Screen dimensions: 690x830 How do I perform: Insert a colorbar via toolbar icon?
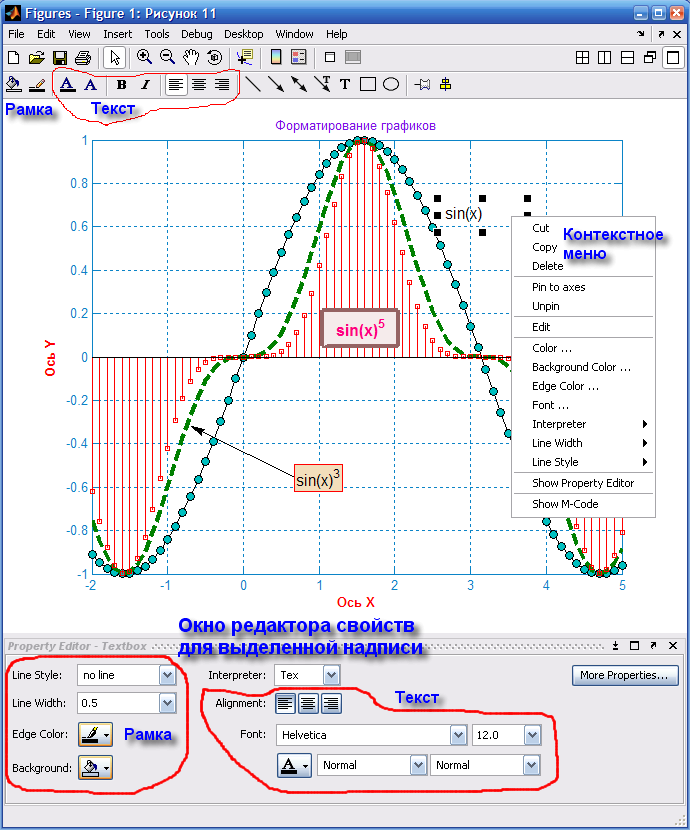(x=276, y=57)
